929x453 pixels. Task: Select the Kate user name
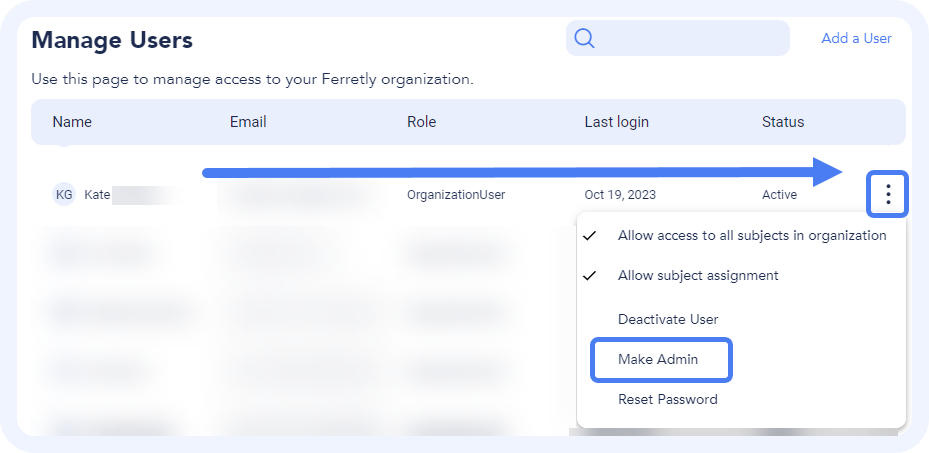pyautogui.click(x=97, y=195)
